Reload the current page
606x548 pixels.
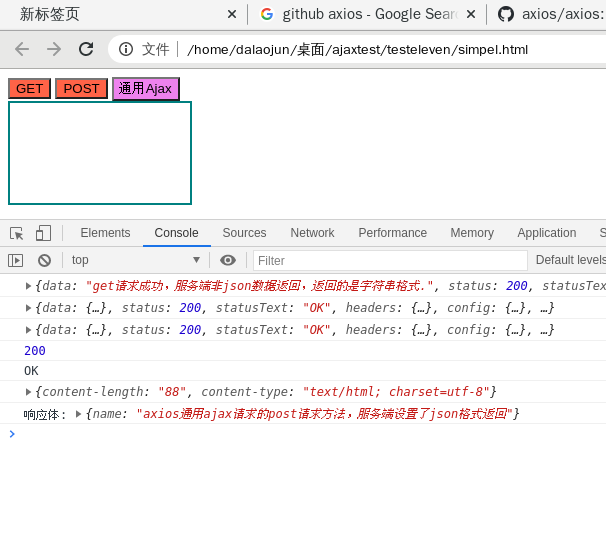86,49
